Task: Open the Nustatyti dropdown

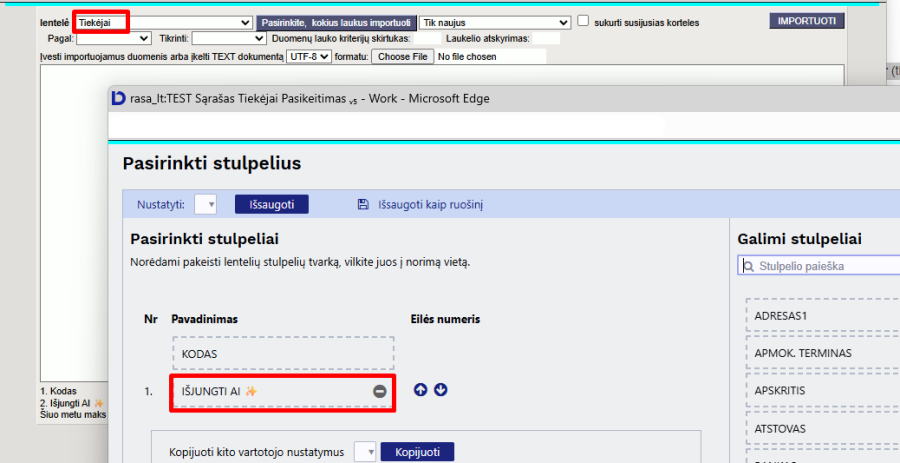Action: 205,205
